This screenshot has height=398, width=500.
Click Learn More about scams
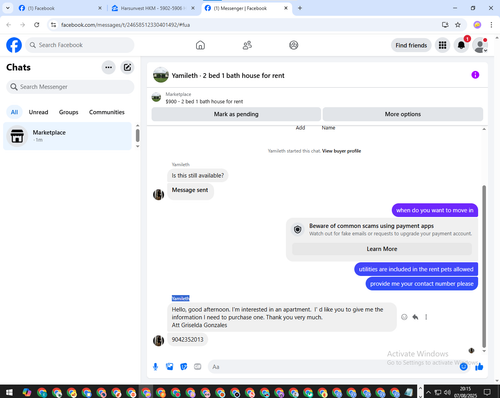(382, 249)
